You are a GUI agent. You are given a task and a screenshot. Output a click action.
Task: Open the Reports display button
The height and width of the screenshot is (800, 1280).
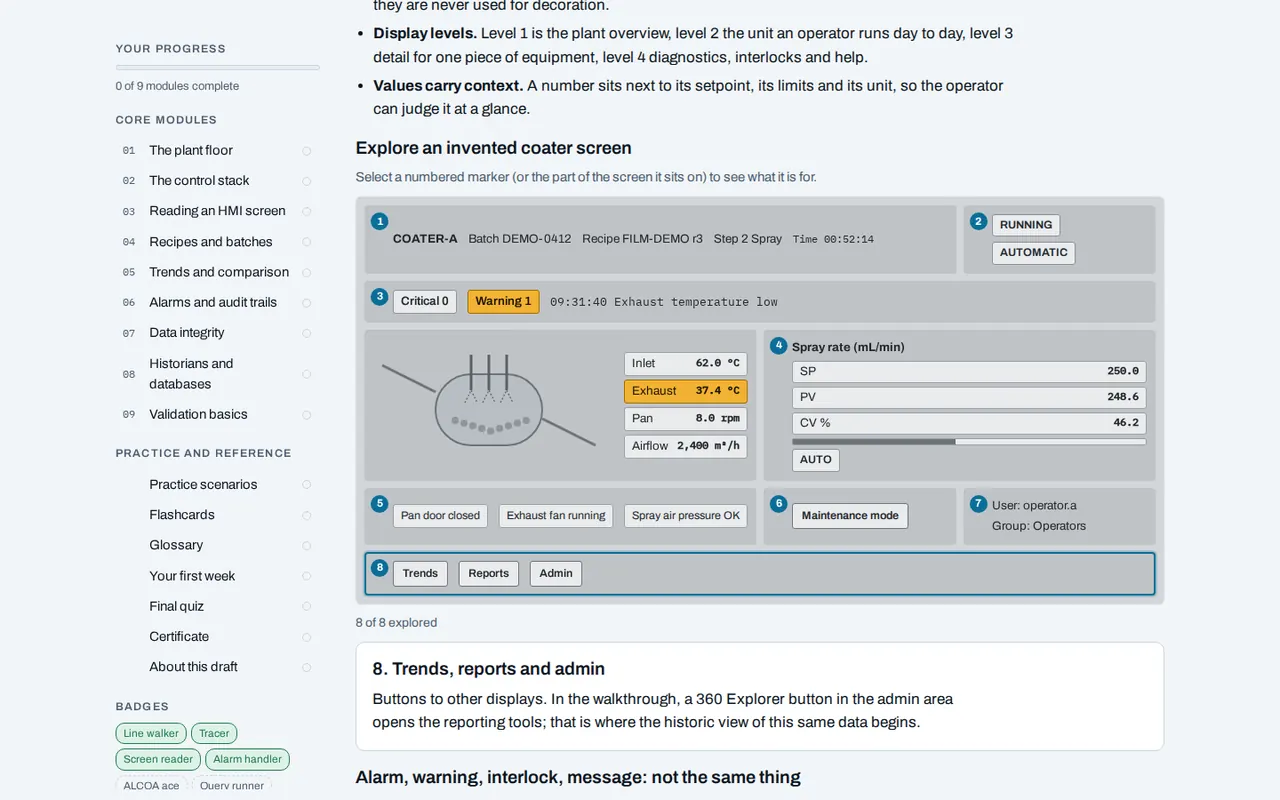[489, 574]
